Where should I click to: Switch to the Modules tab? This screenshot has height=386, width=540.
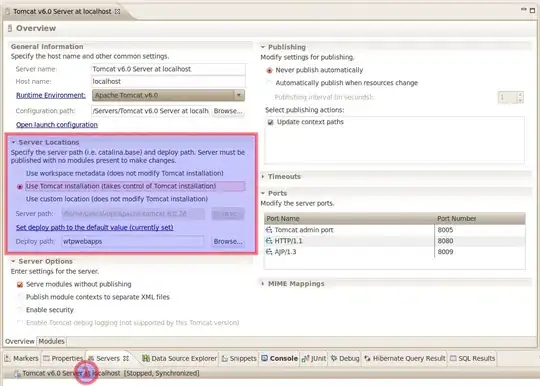tap(51, 341)
